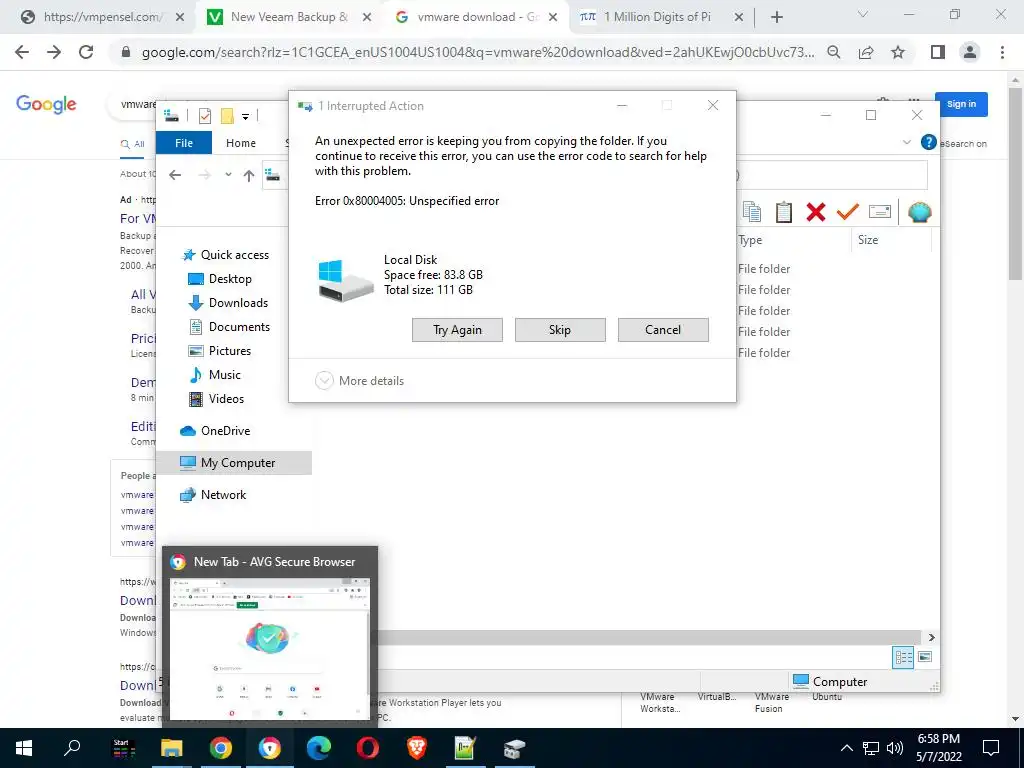Click the Rename icon in Explorer toolbar
Screen dimensions: 1024x768
880,212
